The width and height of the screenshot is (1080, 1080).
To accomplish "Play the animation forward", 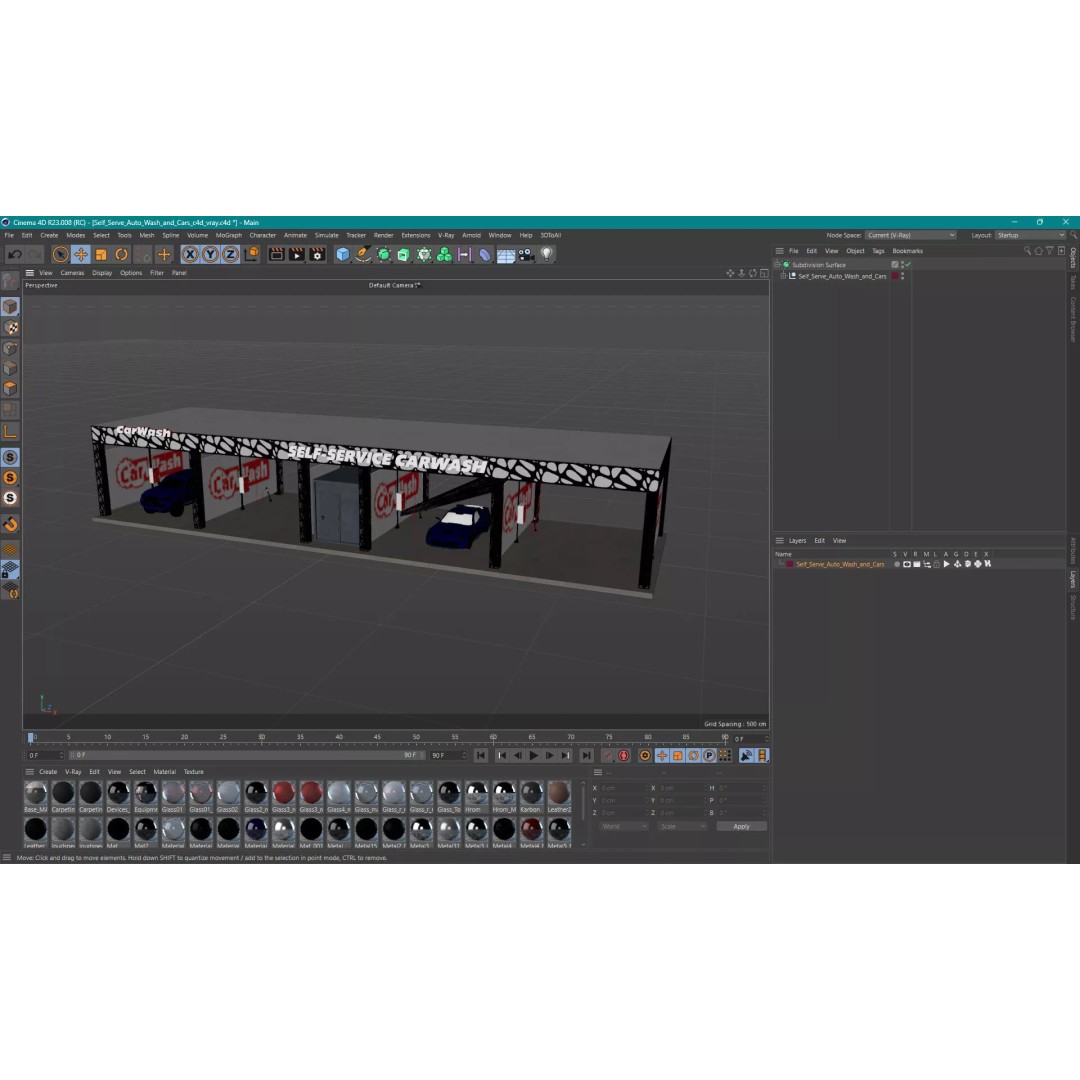I will click(533, 756).
